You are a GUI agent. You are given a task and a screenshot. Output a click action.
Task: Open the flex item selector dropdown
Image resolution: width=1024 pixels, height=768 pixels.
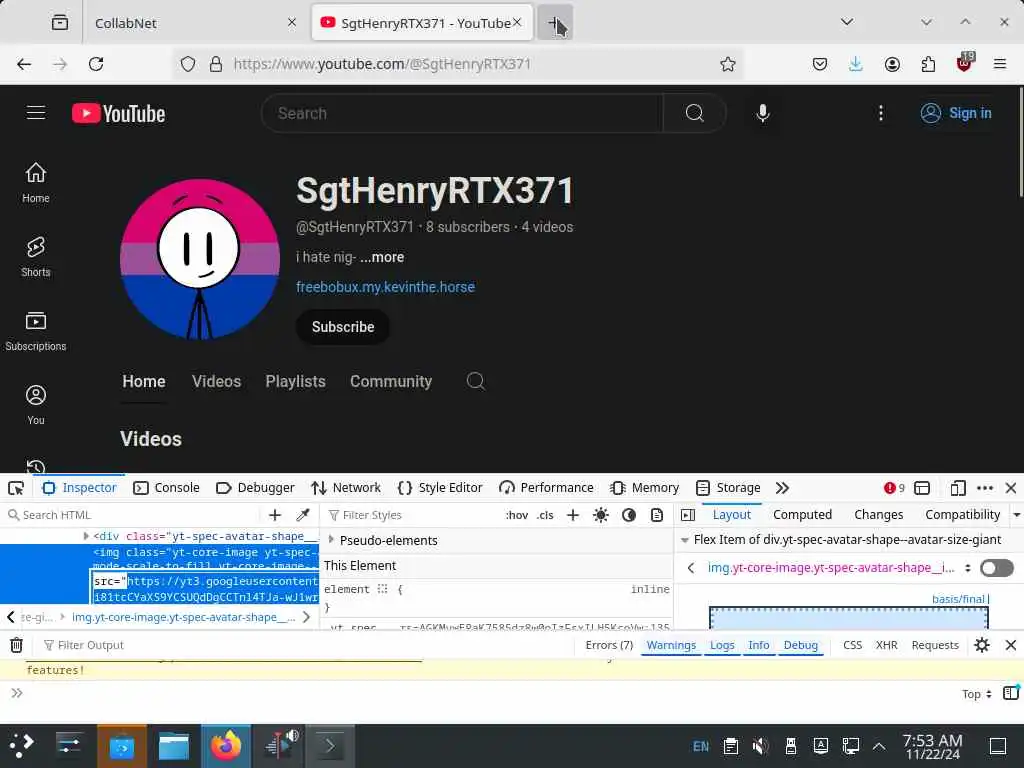point(968,568)
